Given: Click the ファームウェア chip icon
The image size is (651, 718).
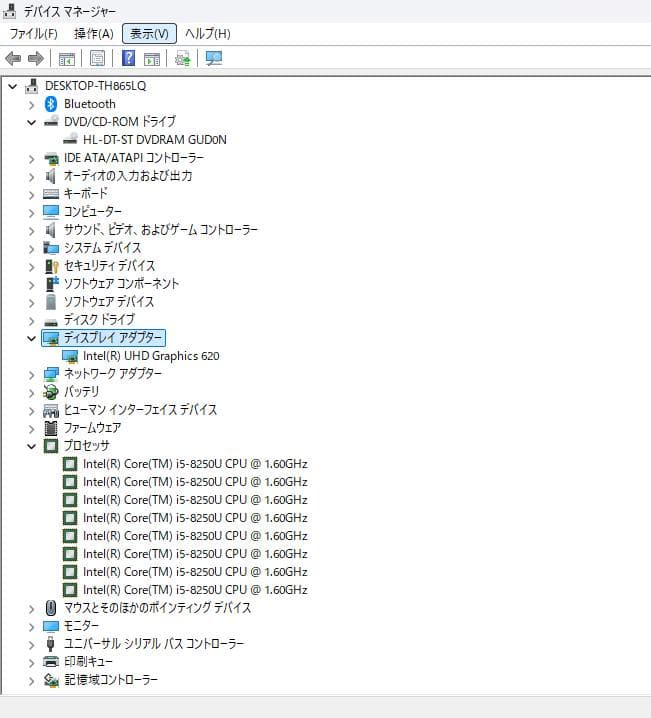Looking at the screenshot, I should 51,428.
